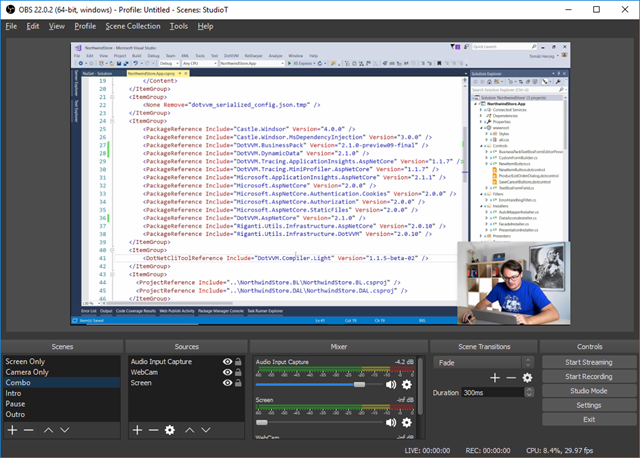Open the Tools menu
Viewport: 640px width, 458px height.
pyautogui.click(x=179, y=26)
